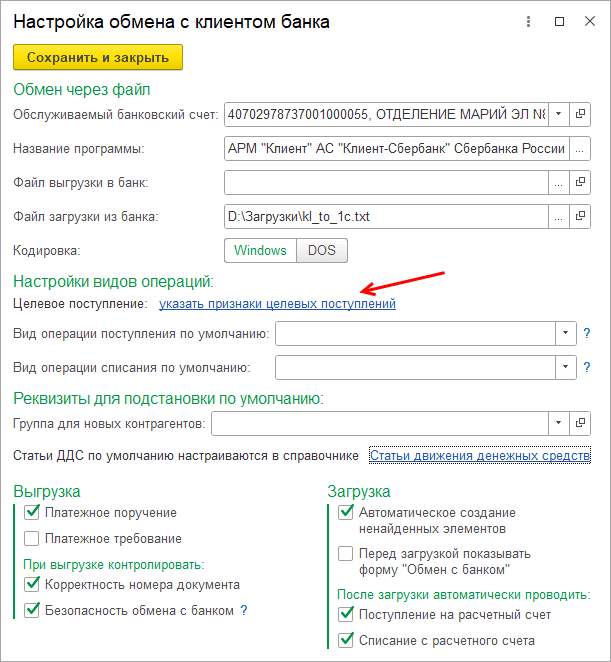Uncheck the Платежное поручение checkbox
Image resolution: width=611 pixels, height=662 pixels.
pos(31,513)
